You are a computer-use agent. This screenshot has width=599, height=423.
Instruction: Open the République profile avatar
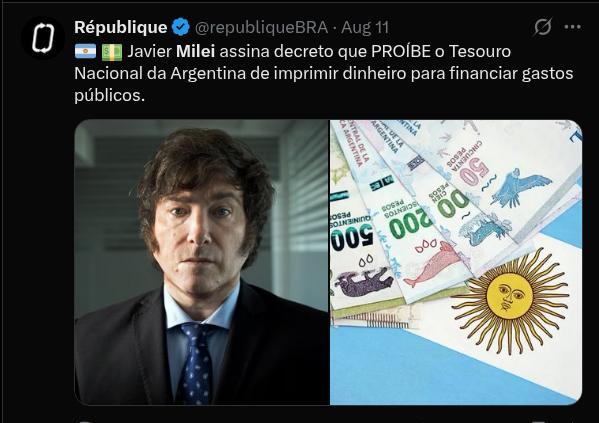point(43,38)
